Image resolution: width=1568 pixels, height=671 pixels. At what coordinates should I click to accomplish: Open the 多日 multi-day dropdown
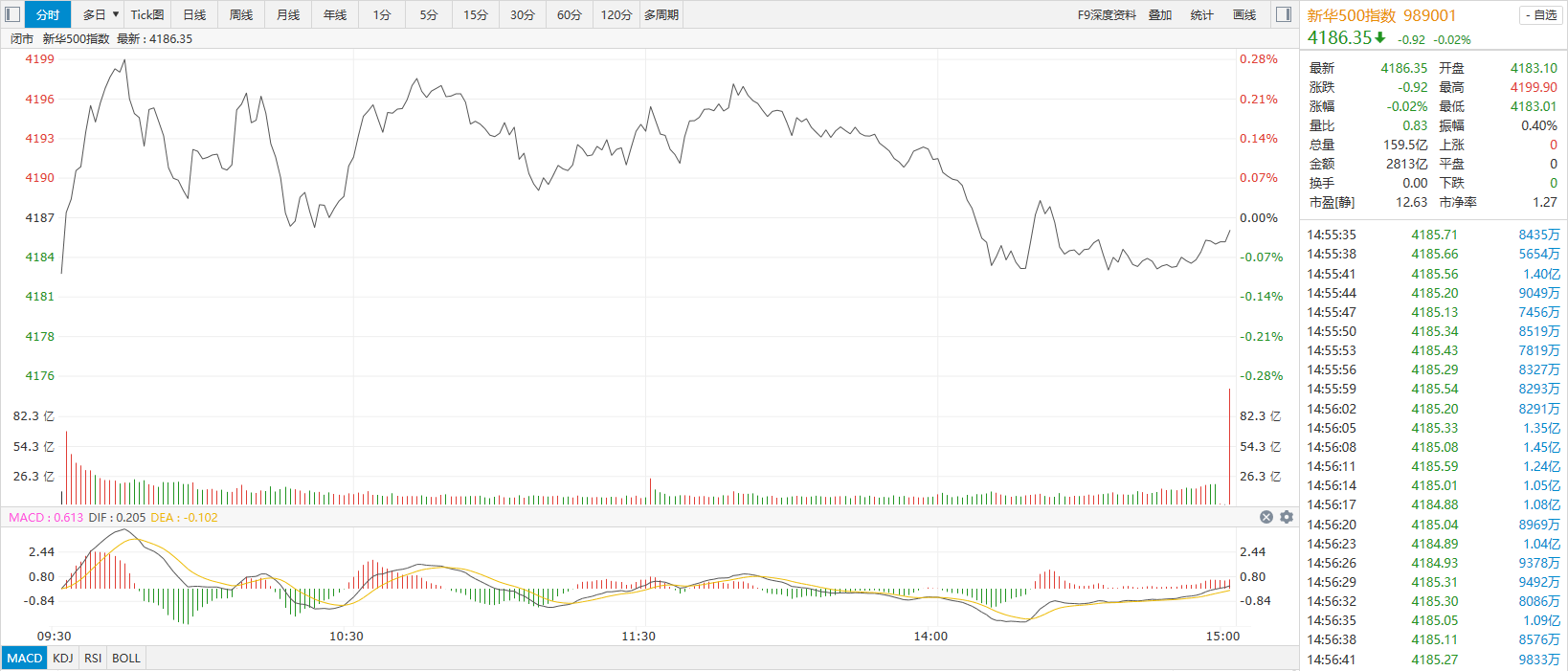pyautogui.click(x=101, y=14)
